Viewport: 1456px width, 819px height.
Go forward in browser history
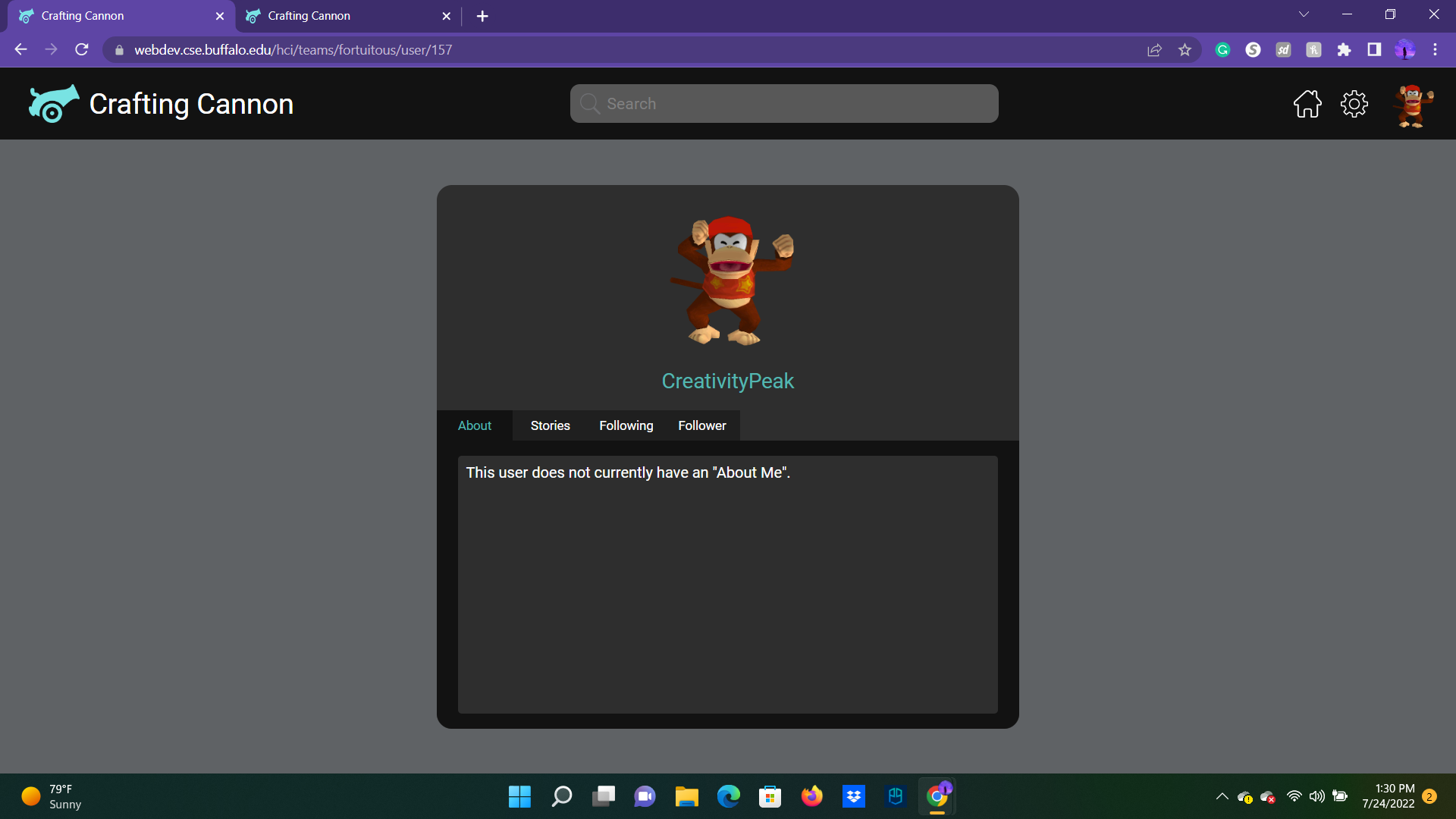coord(51,49)
